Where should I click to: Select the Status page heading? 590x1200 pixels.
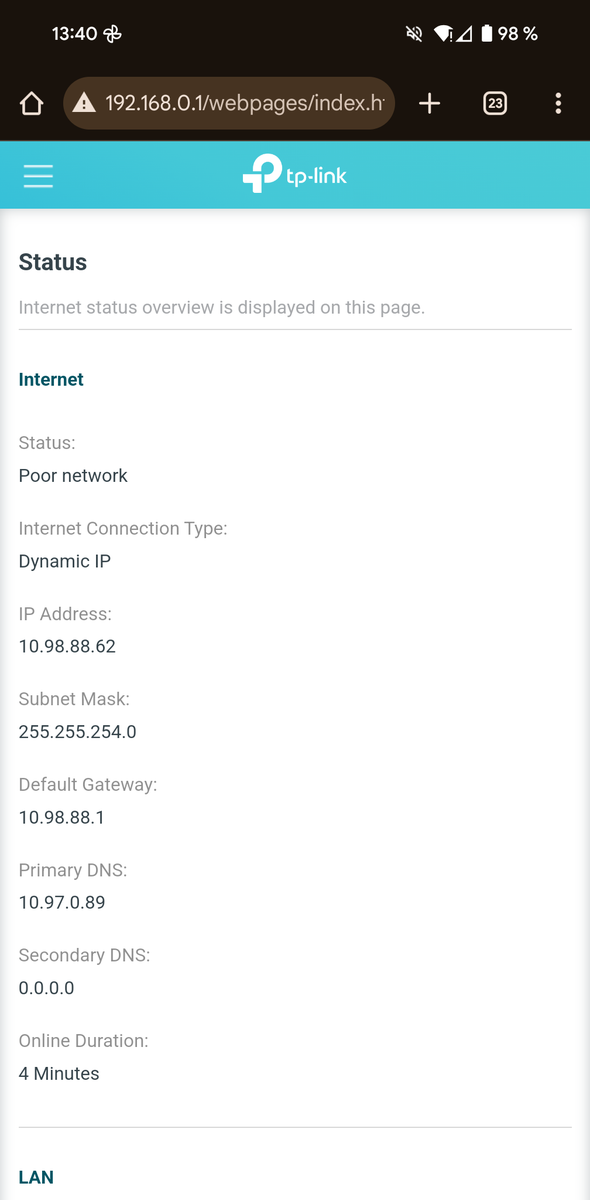tap(53, 262)
